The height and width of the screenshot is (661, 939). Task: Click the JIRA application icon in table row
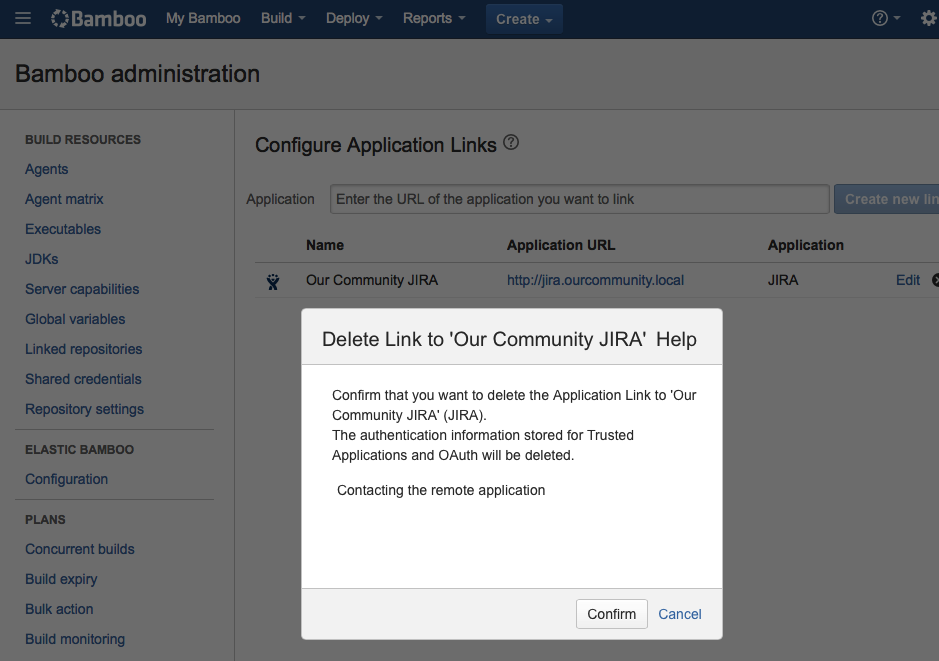[x=273, y=281]
